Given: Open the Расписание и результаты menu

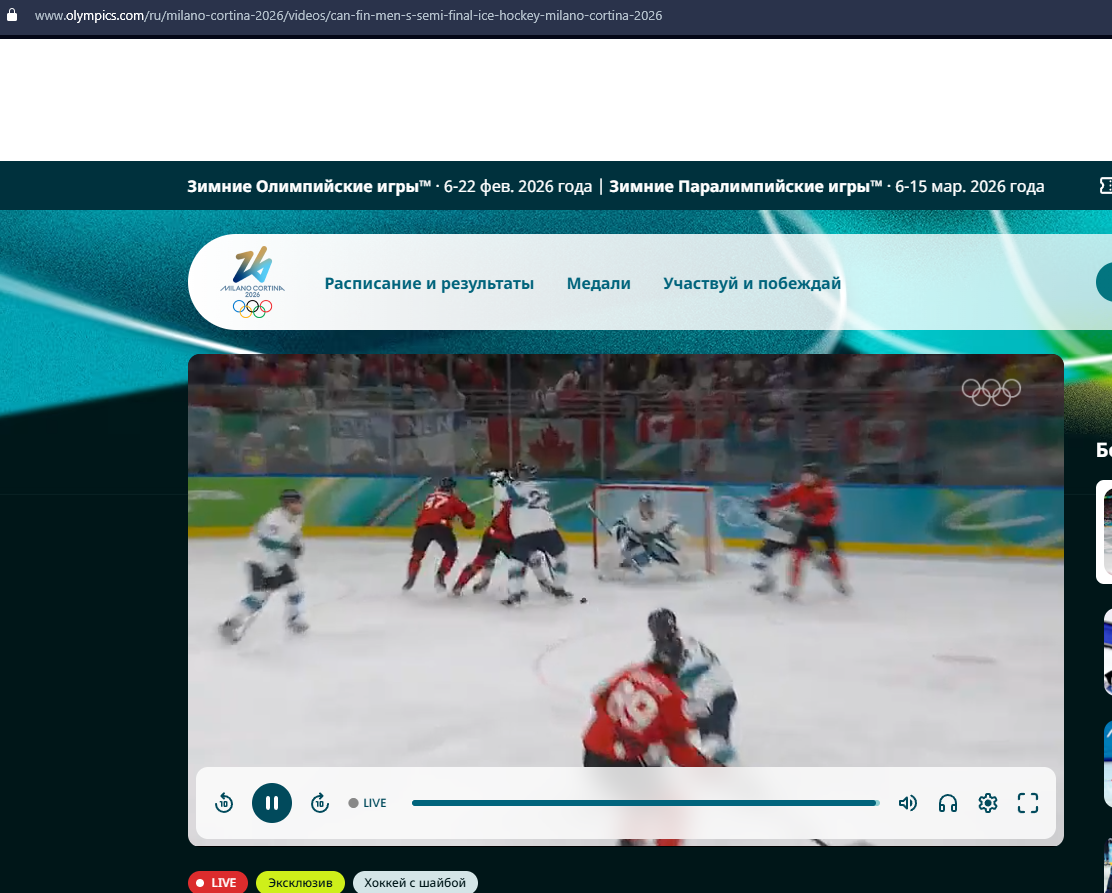Looking at the screenshot, I should 429,283.
